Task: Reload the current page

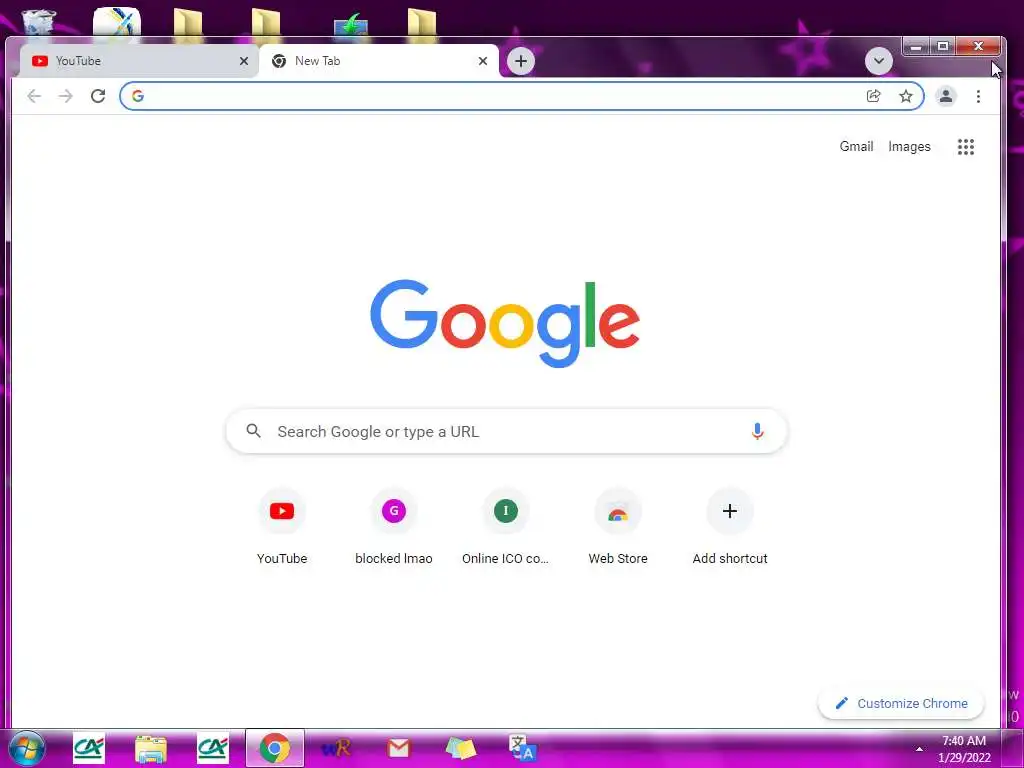Action: click(98, 97)
